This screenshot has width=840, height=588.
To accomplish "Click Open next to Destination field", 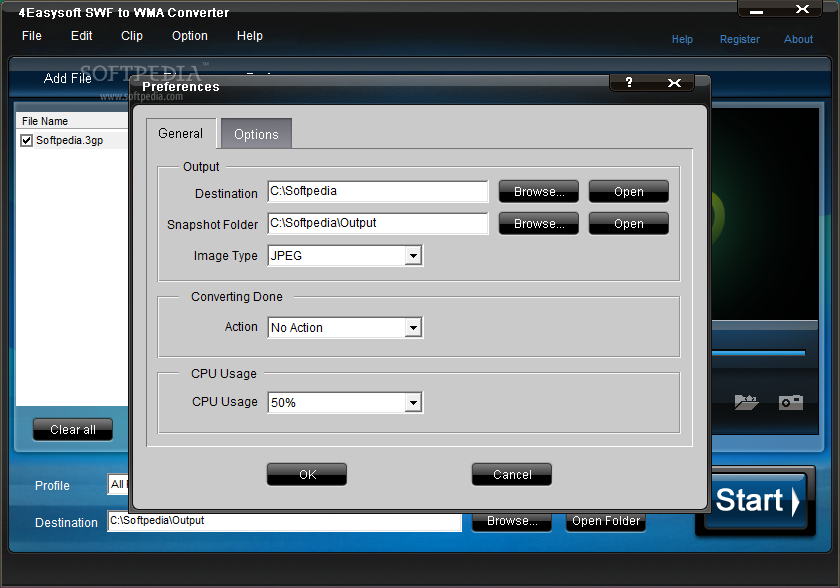I will click(x=629, y=191).
